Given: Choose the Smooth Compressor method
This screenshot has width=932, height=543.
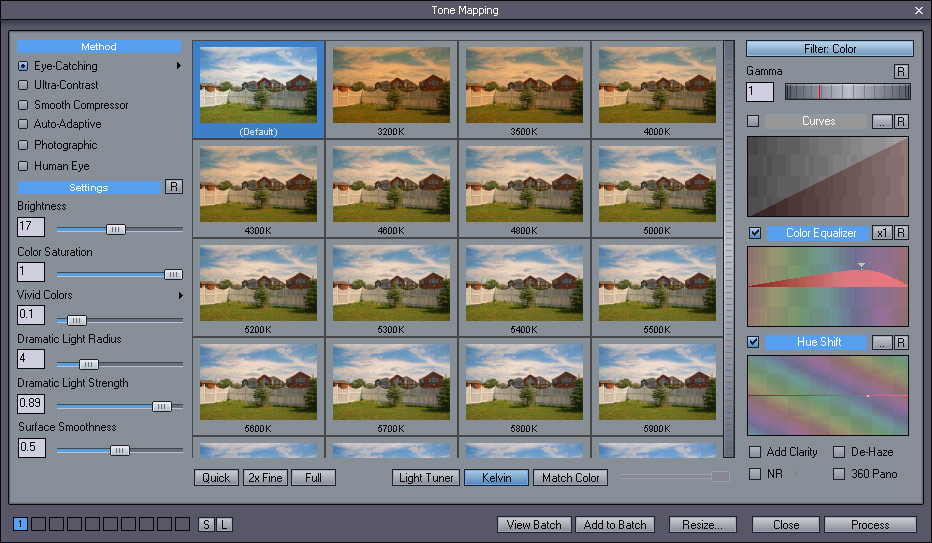Looking at the screenshot, I should [23, 105].
